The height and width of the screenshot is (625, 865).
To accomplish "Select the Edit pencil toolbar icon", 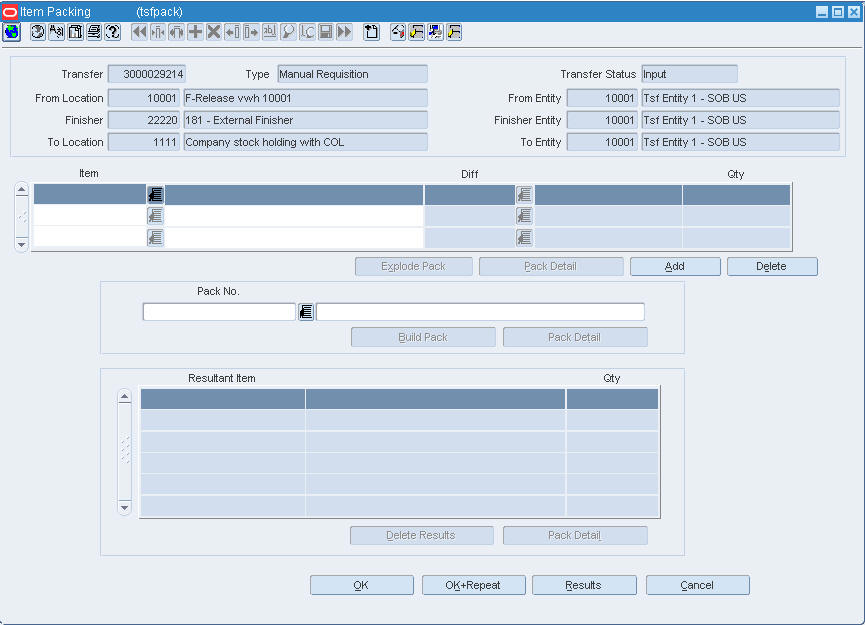I will [55, 31].
